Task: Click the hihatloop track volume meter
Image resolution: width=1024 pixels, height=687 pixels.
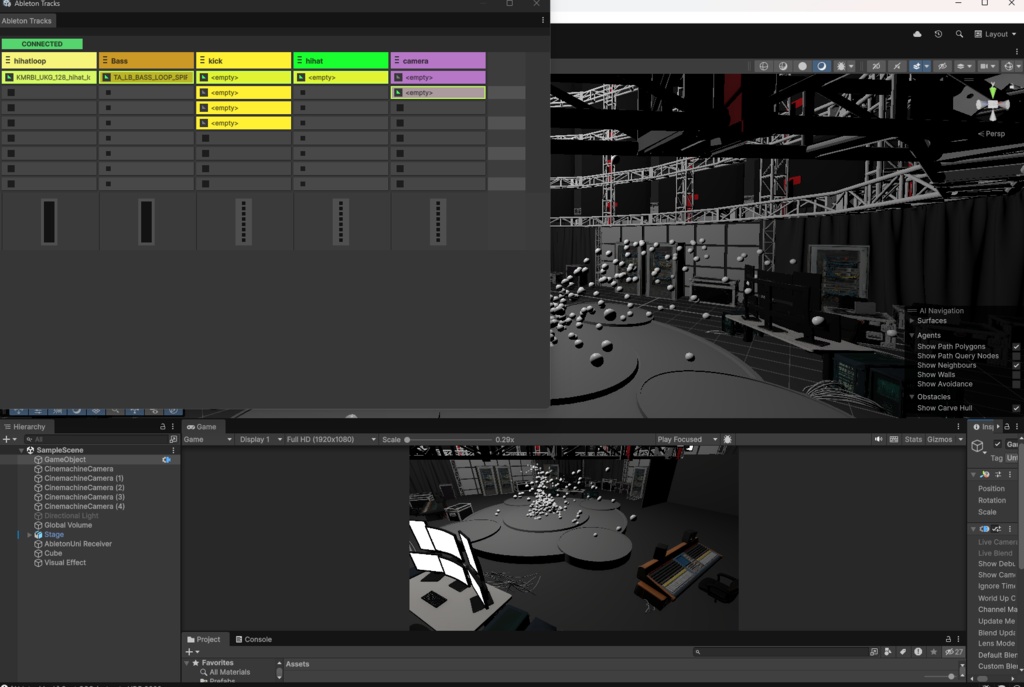Action: [x=49, y=222]
